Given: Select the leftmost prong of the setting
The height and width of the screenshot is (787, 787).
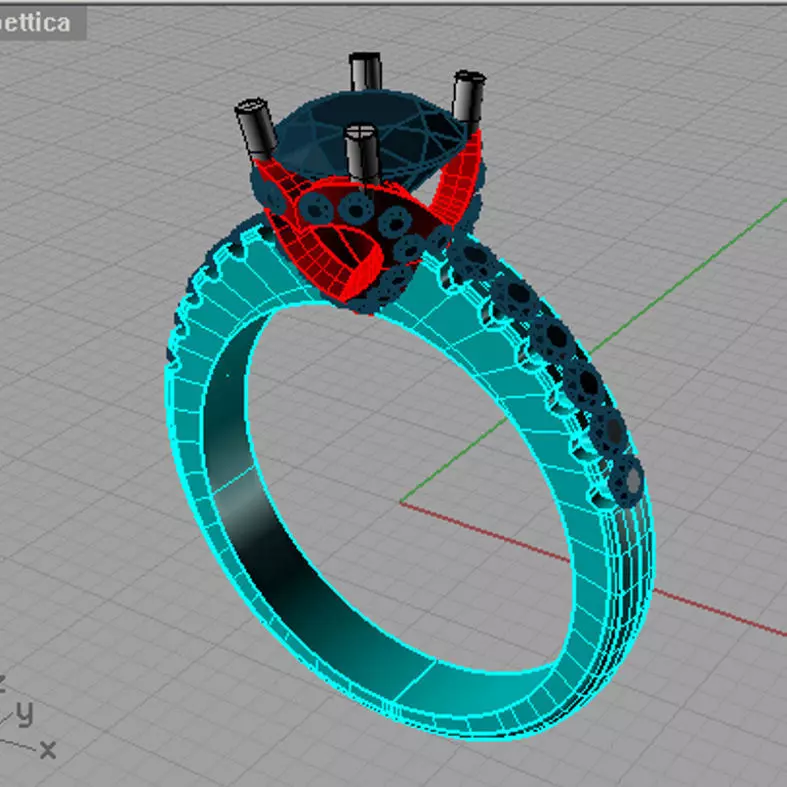Looking at the screenshot, I should tap(256, 129).
